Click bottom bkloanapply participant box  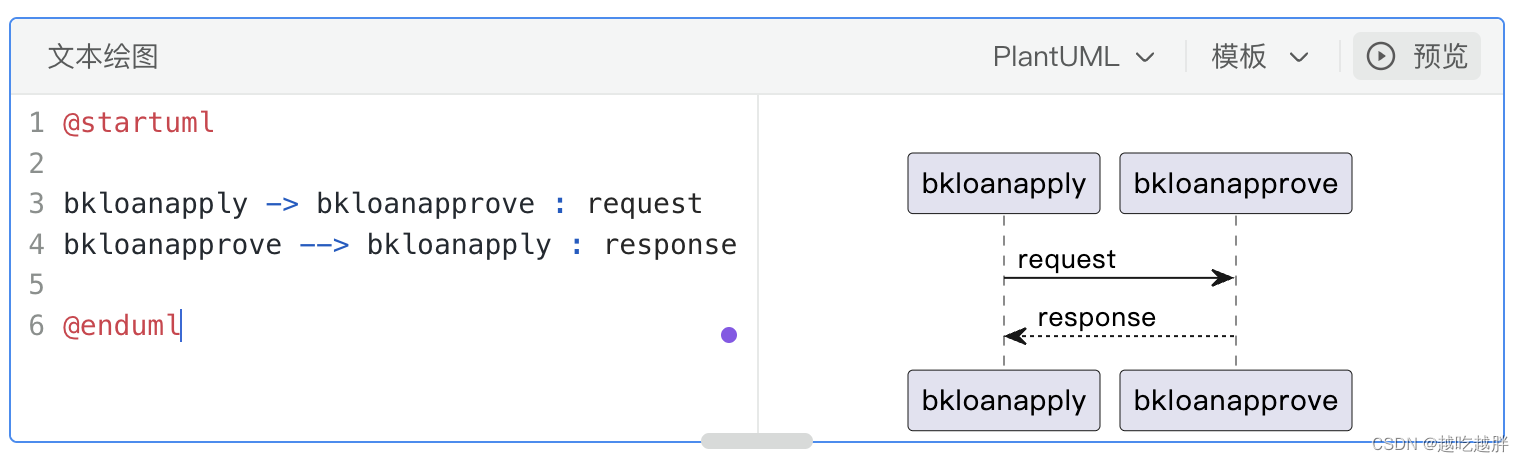tap(1003, 400)
